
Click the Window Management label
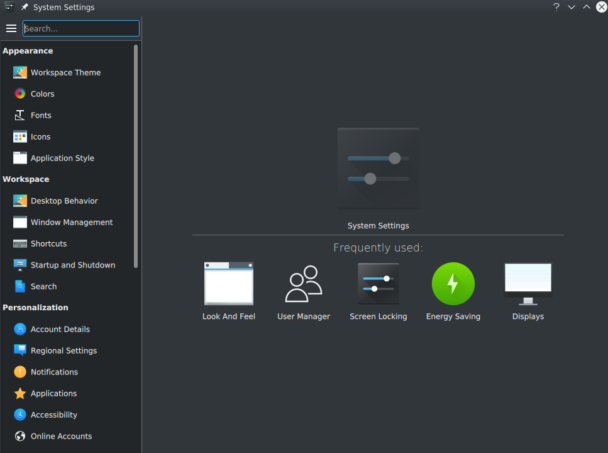(72, 222)
